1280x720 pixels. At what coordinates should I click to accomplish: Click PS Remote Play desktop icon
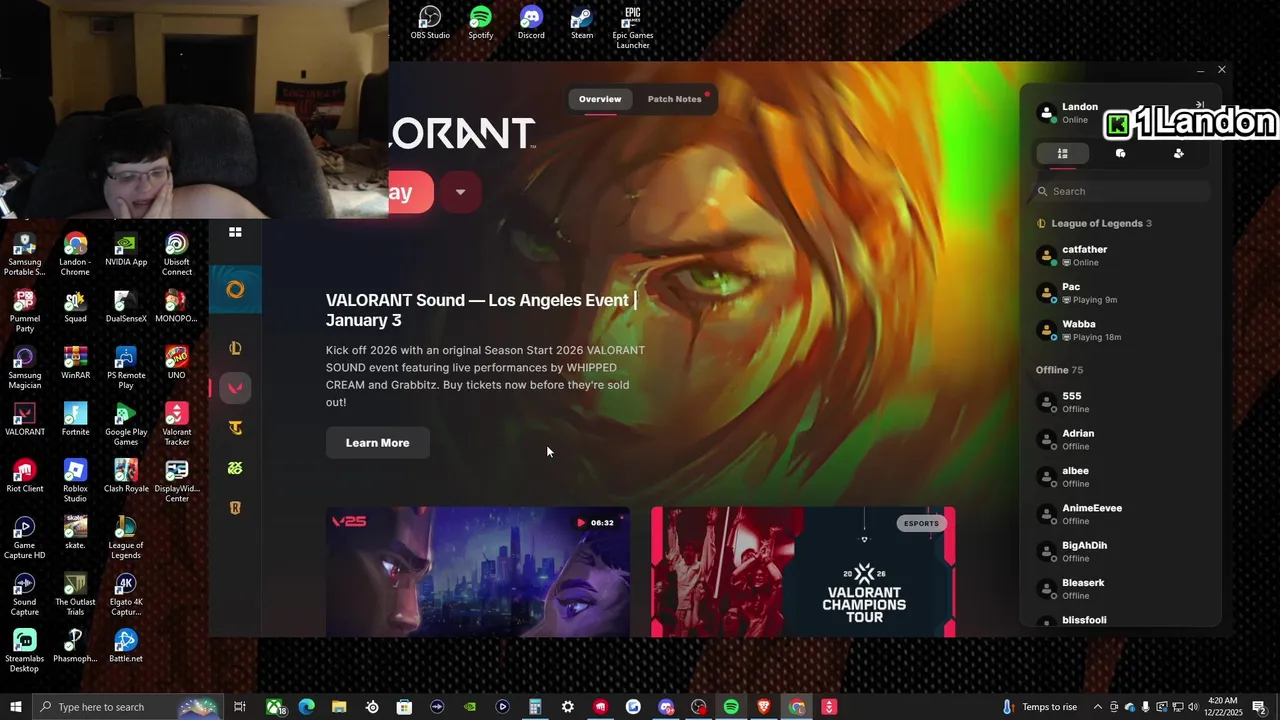126,368
